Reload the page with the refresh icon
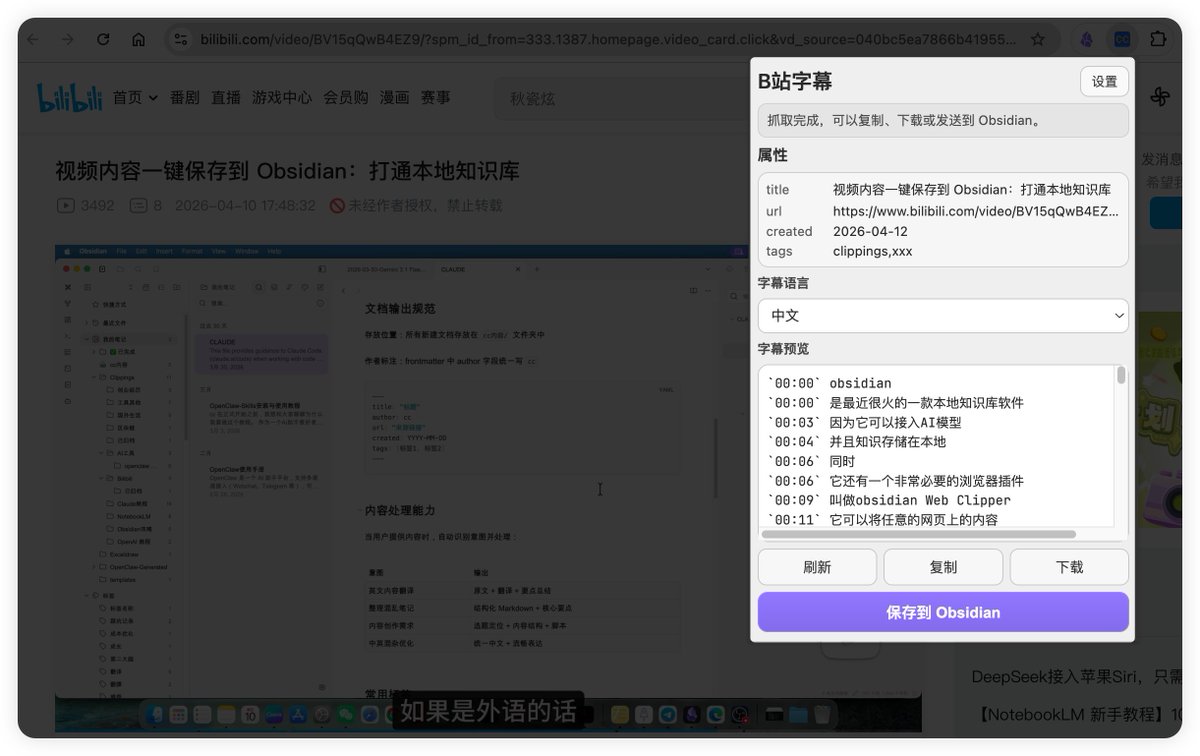The image size is (1200, 756). pos(103,39)
